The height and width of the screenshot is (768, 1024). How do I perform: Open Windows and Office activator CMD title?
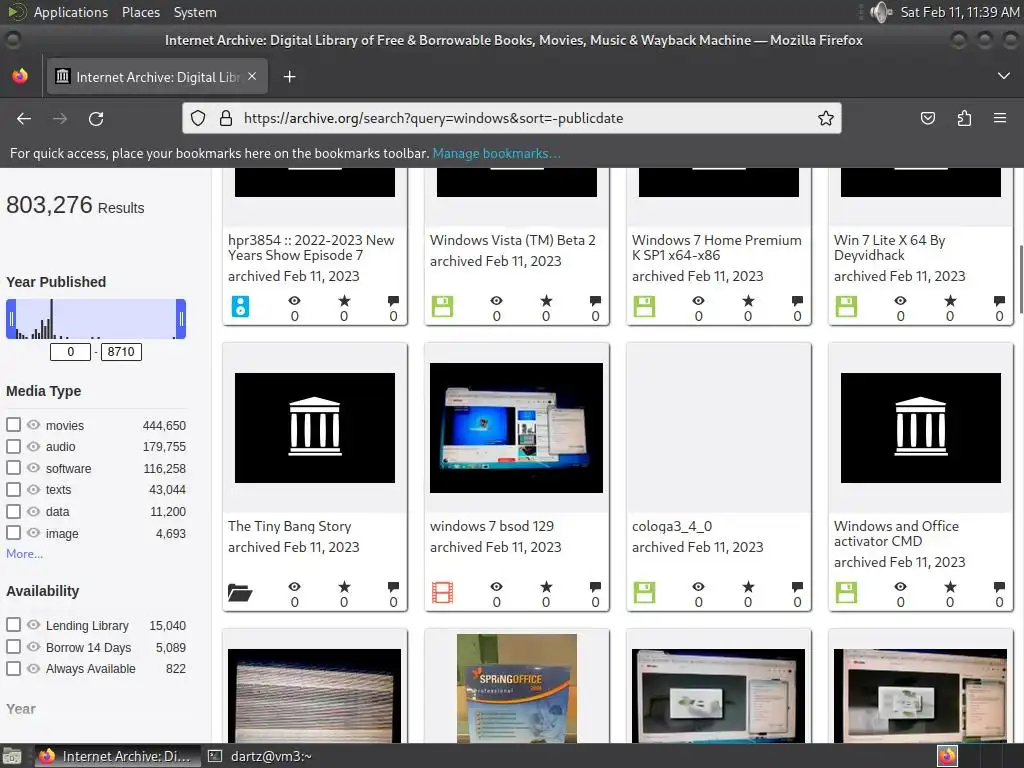[x=896, y=534]
